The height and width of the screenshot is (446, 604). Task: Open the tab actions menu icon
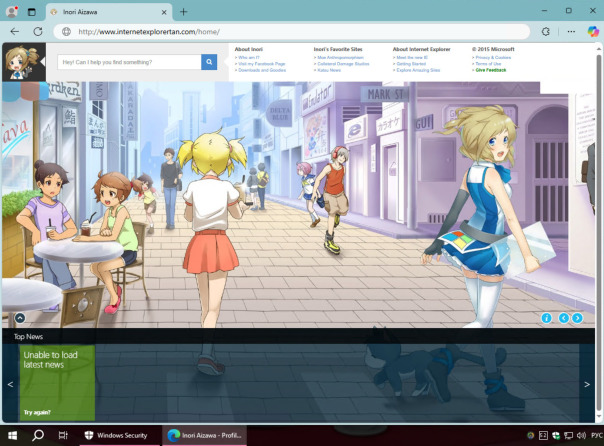tap(31, 11)
